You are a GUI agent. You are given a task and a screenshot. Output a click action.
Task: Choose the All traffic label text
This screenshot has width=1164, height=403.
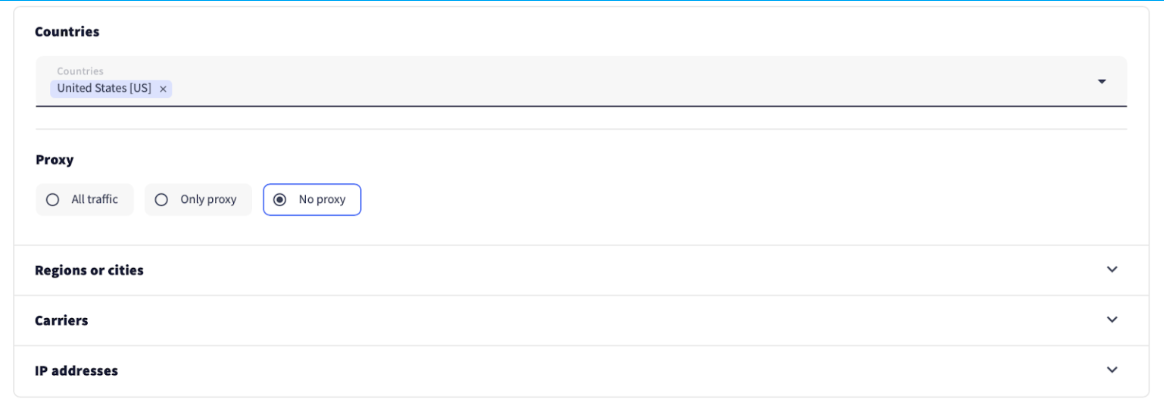(x=94, y=200)
